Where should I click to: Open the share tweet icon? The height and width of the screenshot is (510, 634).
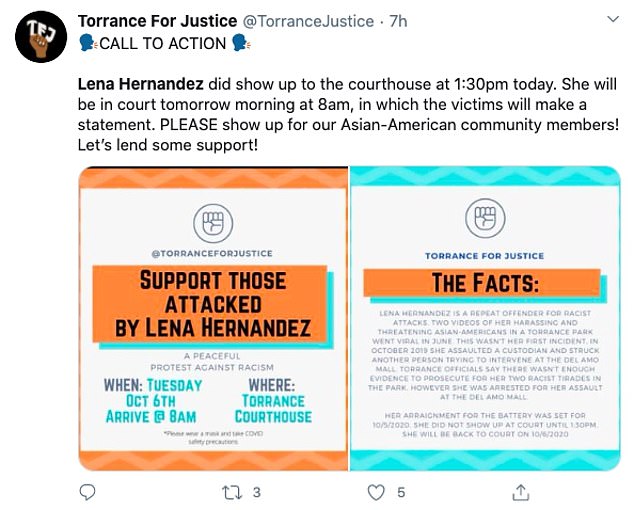coord(520,492)
